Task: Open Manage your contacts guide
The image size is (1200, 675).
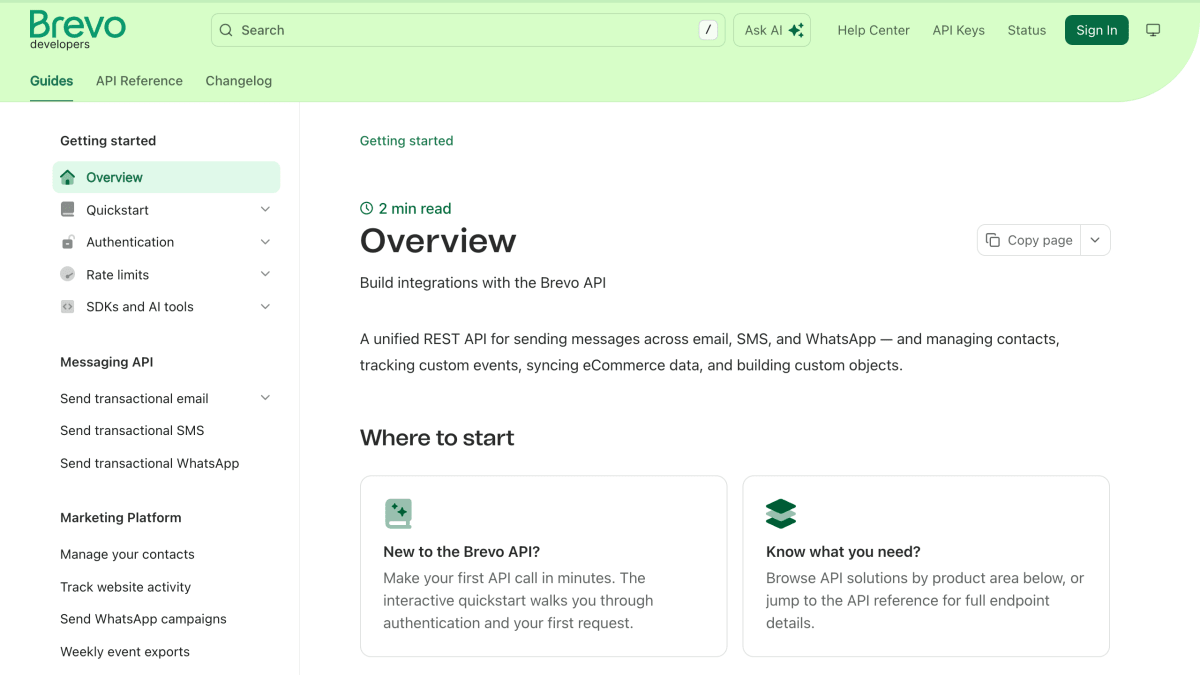Action: pyautogui.click(x=127, y=554)
